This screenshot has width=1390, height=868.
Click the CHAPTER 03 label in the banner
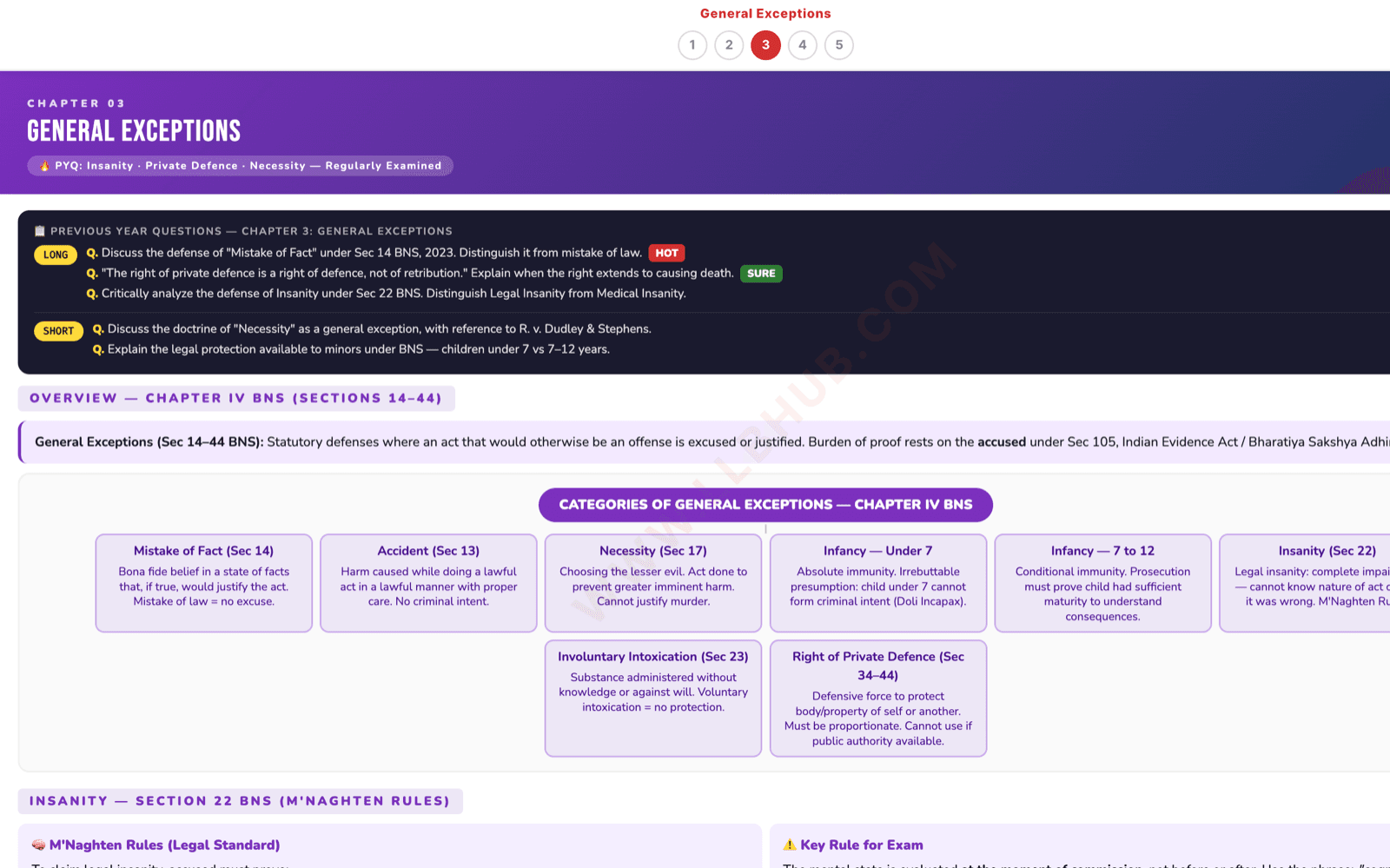[76, 103]
